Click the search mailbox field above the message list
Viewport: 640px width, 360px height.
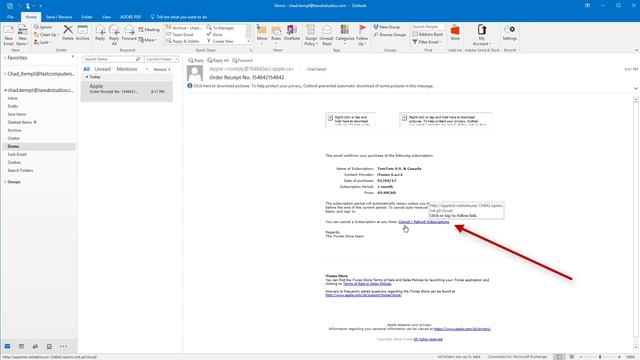(x=110, y=59)
